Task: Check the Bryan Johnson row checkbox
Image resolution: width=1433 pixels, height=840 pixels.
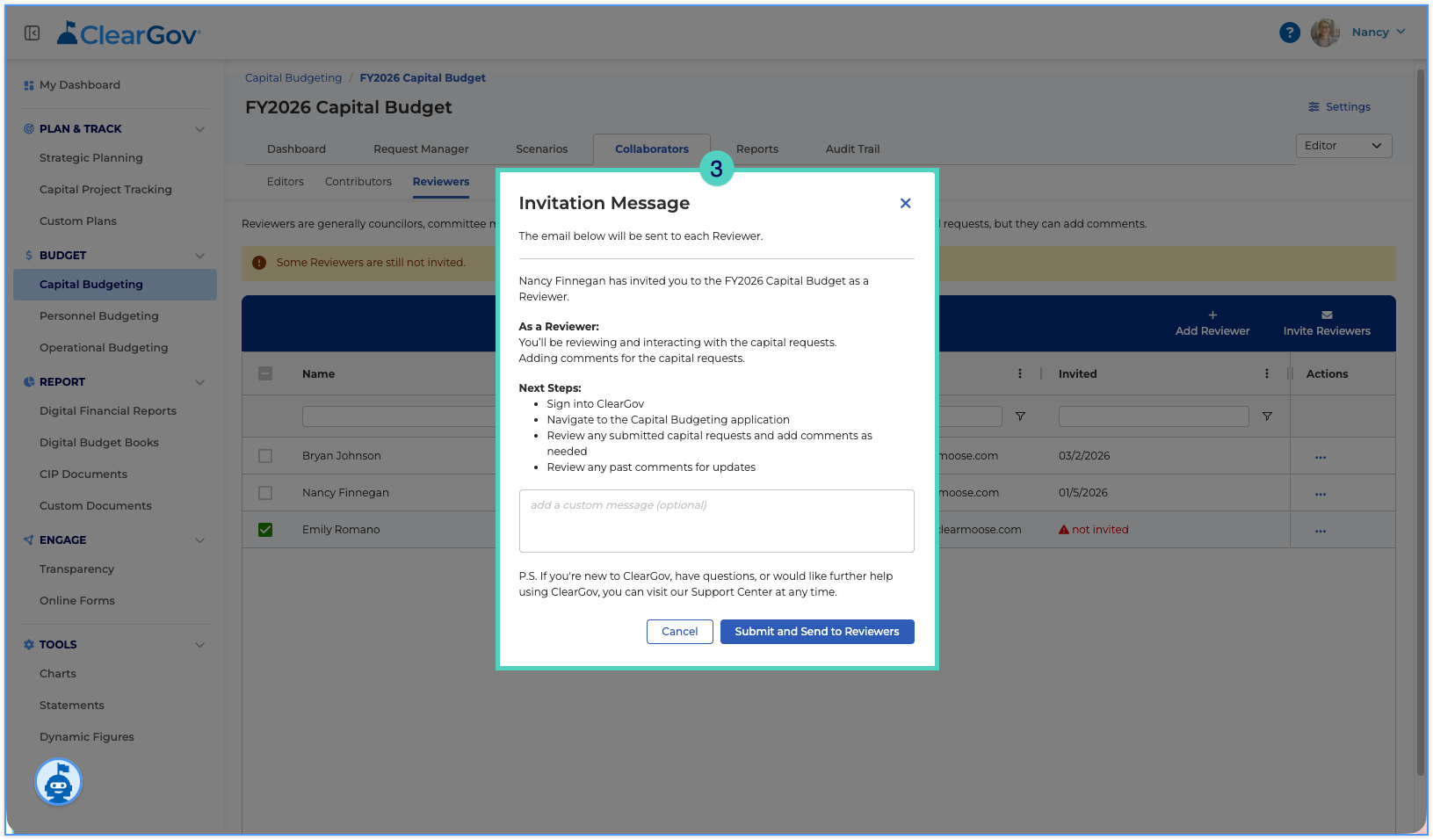Action: pos(265,456)
